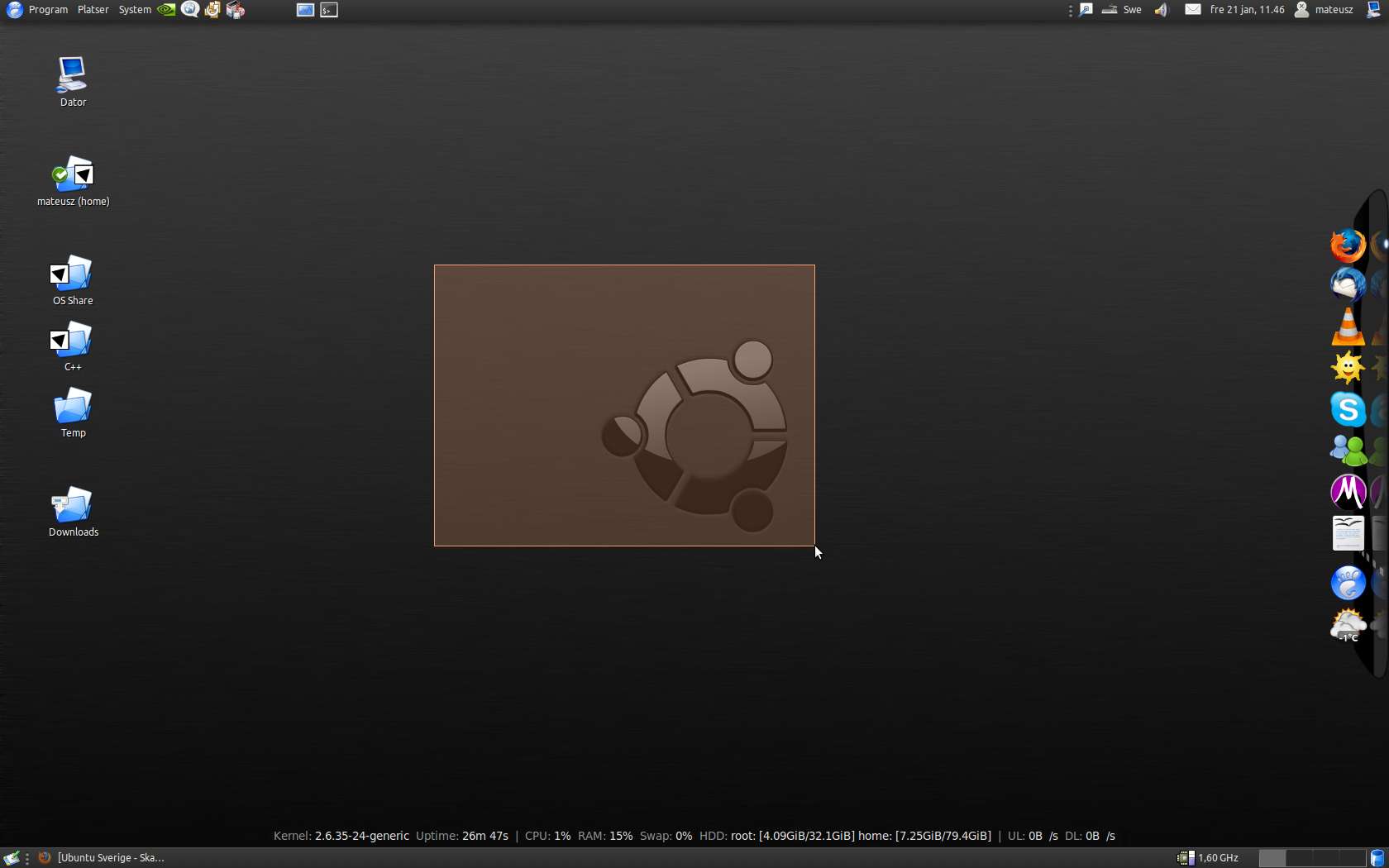Open the Program menu
The width and height of the screenshot is (1389, 868).
tap(48, 10)
